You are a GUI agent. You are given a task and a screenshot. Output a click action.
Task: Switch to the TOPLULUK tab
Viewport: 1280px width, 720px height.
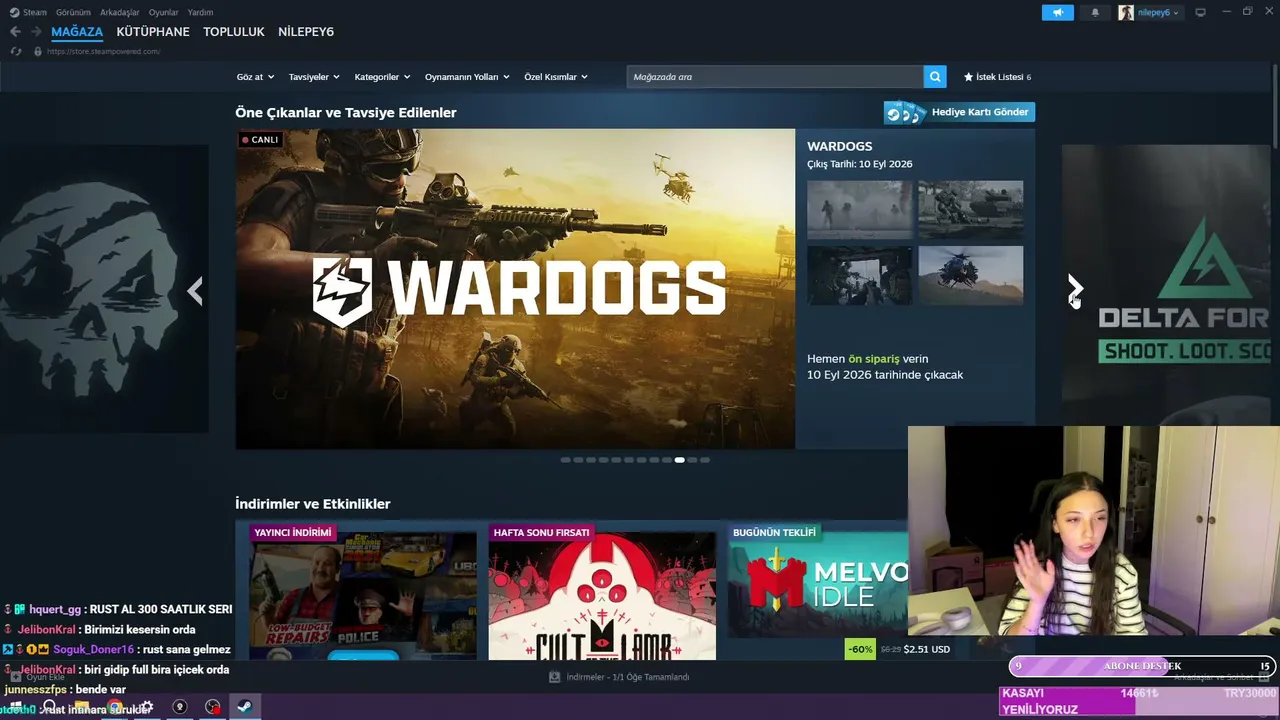[x=234, y=32]
